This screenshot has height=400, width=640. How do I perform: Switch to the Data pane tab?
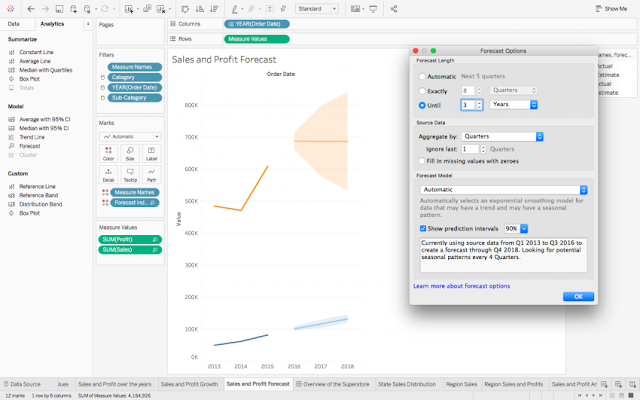pyautogui.click(x=13, y=24)
